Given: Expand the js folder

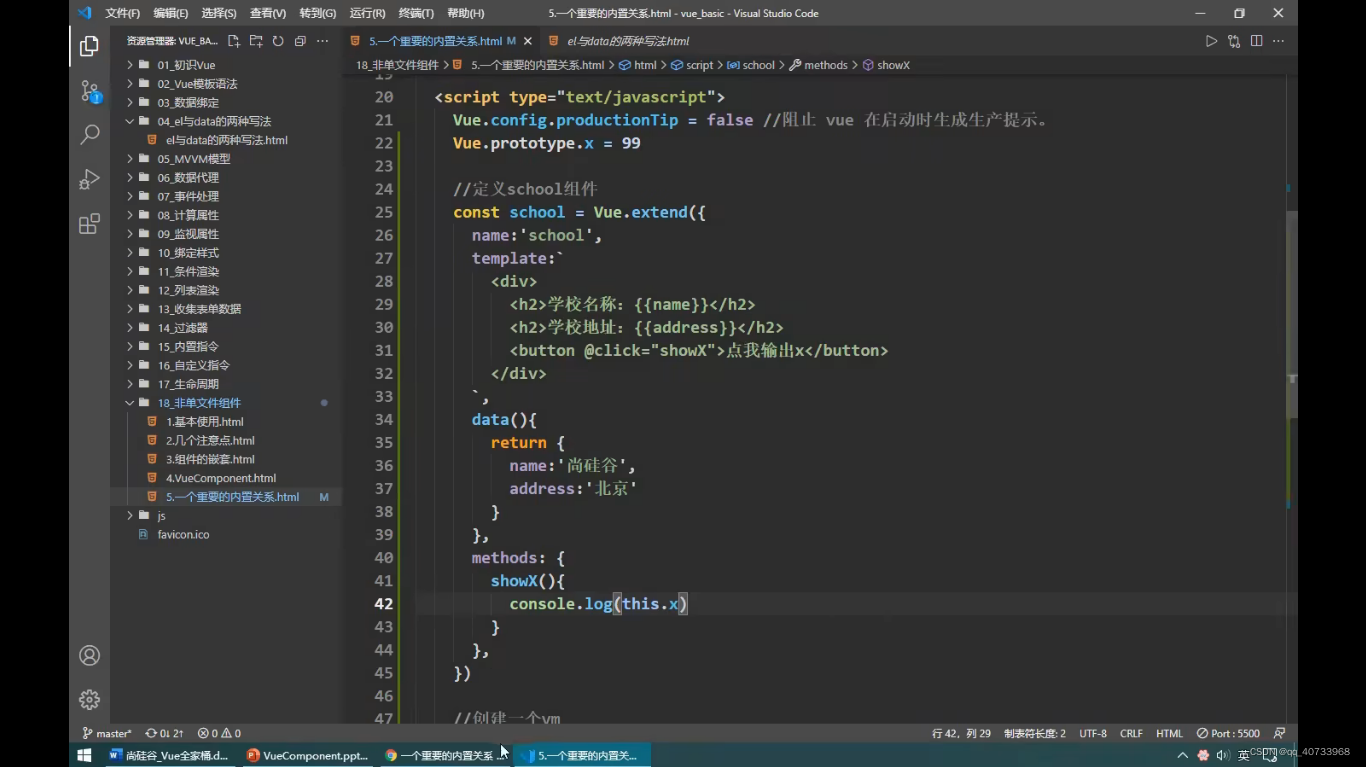Looking at the screenshot, I should coord(161,516).
